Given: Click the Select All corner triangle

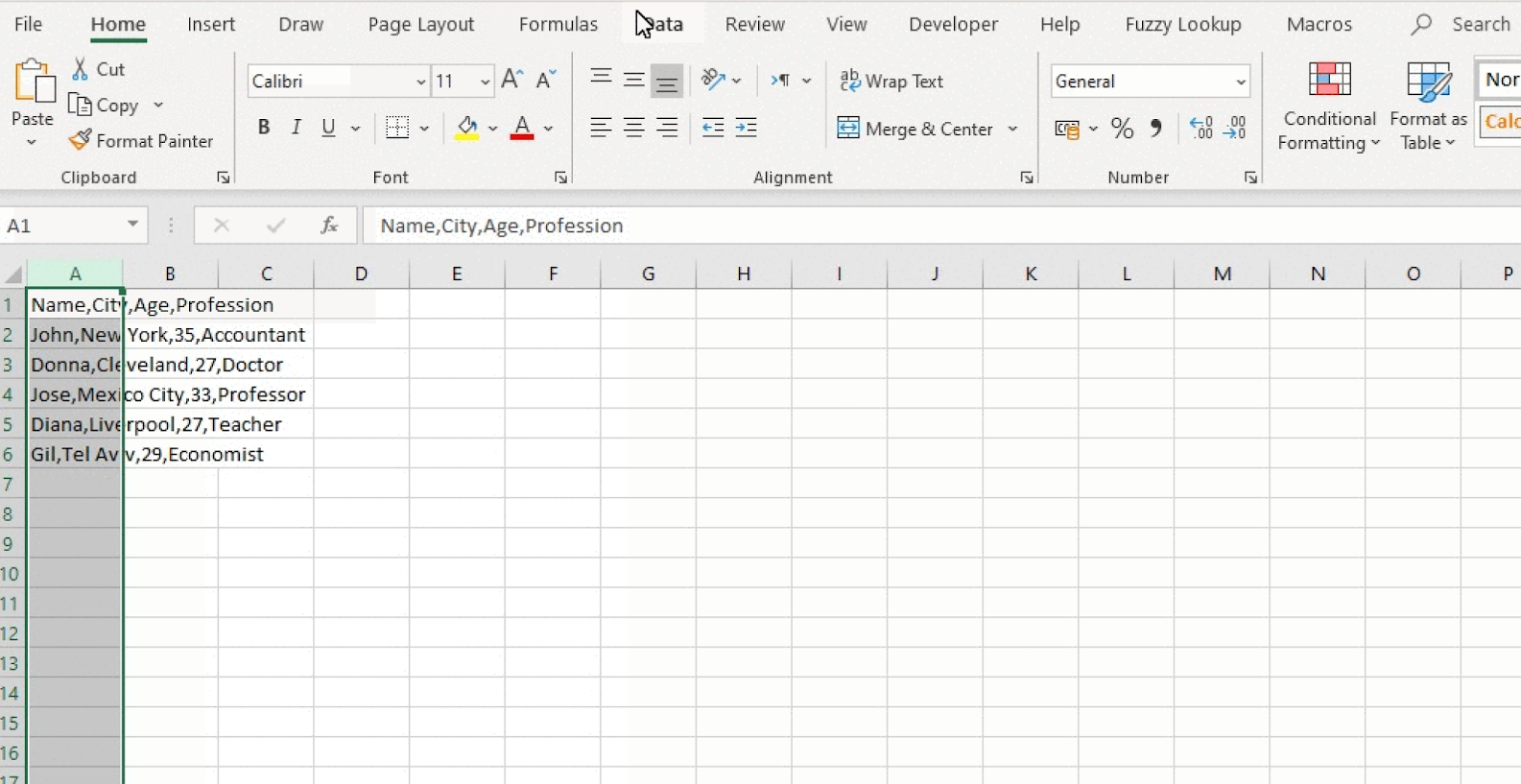Looking at the screenshot, I should pyautogui.click(x=13, y=274).
